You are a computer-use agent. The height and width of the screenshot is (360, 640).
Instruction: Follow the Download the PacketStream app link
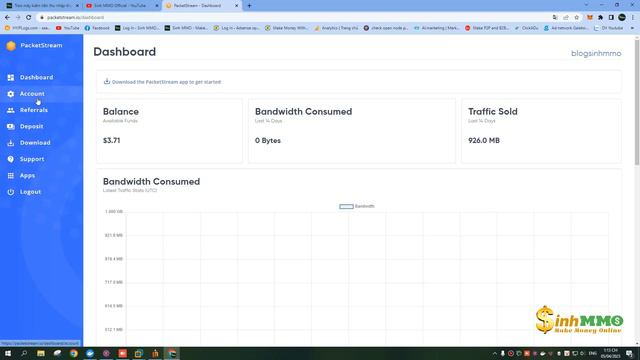(x=166, y=82)
